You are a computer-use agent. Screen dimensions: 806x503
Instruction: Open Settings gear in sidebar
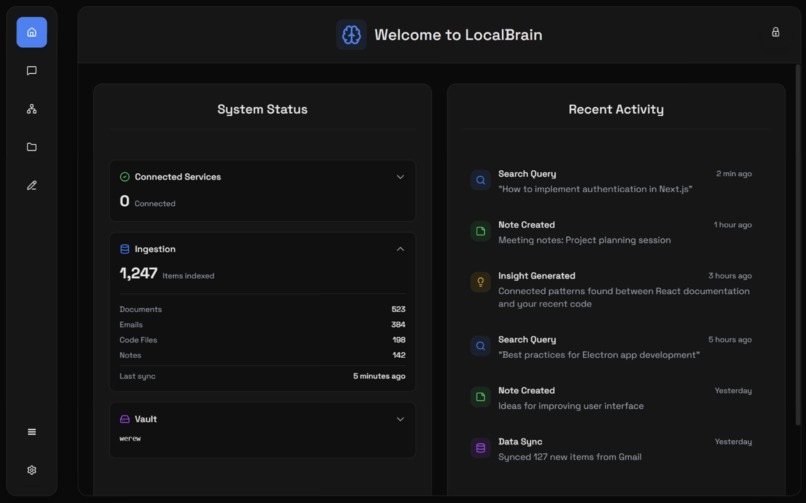31,470
